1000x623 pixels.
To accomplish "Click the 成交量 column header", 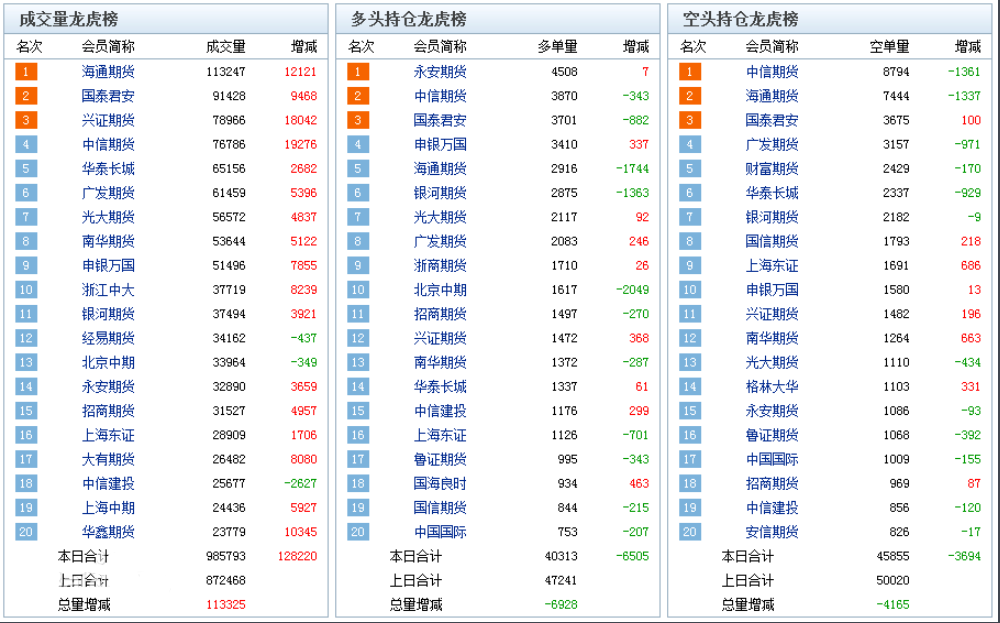I will [226, 47].
